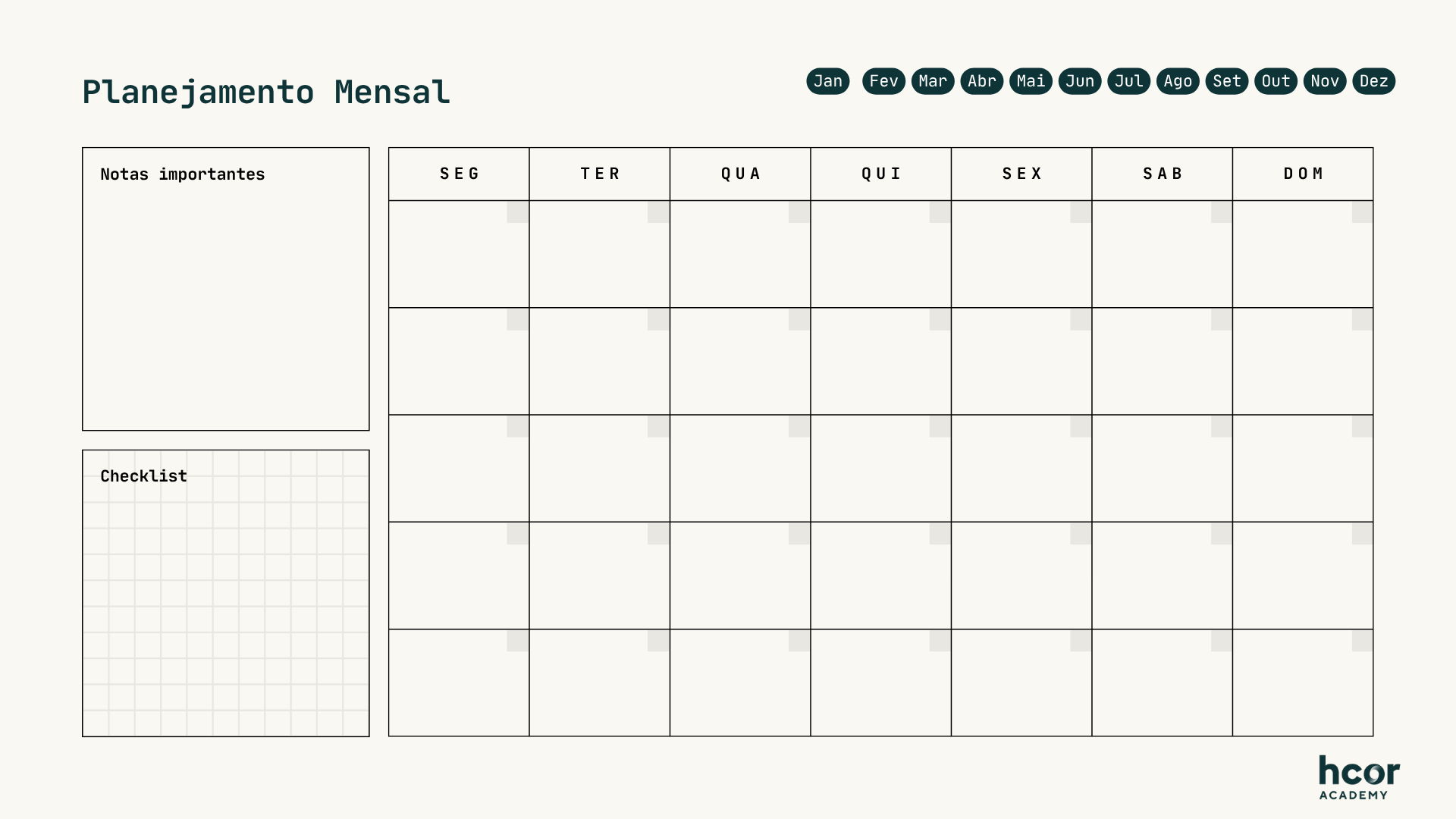
Task: Select the DOM column header
Action: click(x=1303, y=174)
